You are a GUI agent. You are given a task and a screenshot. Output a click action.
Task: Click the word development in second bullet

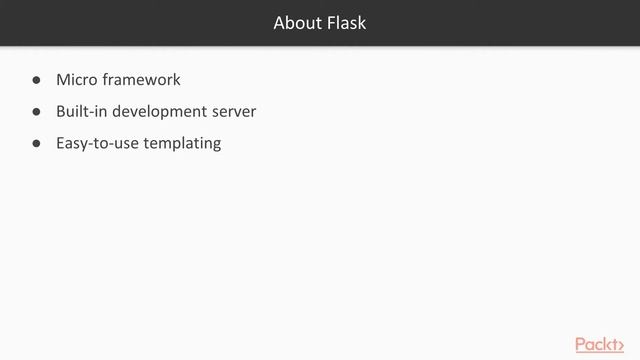tap(159, 112)
